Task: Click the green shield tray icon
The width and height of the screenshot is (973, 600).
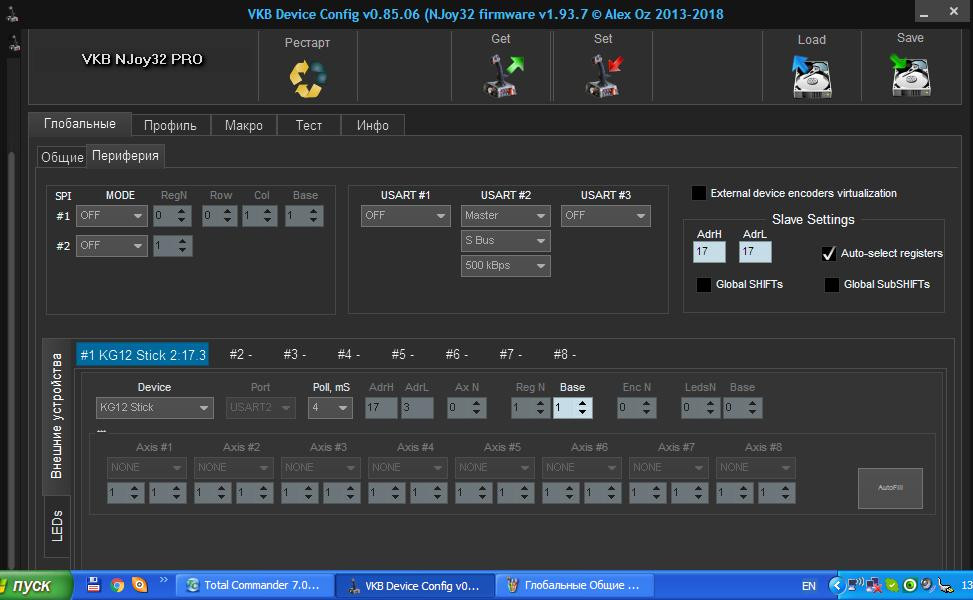Action: pos(892,585)
